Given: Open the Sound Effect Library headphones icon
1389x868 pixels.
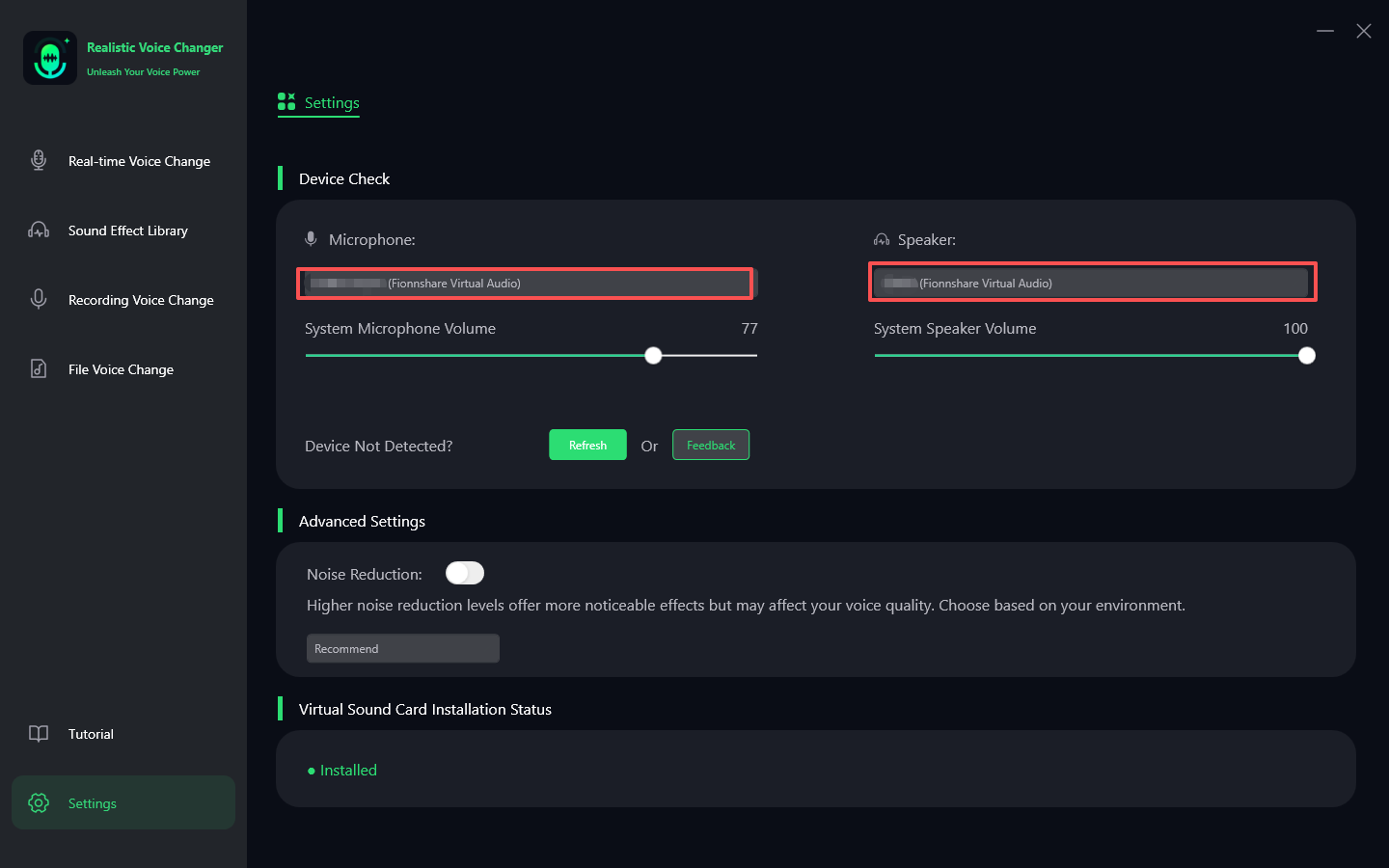Looking at the screenshot, I should click(x=38, y=230).
